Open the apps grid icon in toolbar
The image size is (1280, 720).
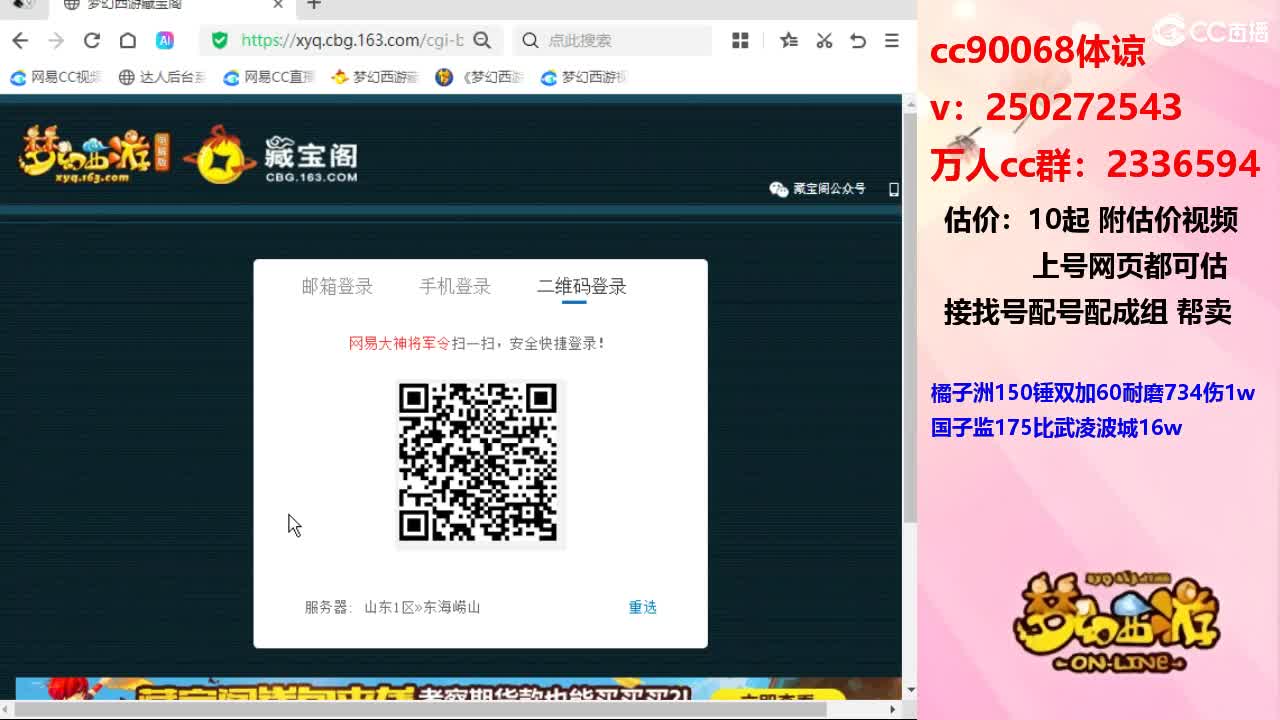740,40
